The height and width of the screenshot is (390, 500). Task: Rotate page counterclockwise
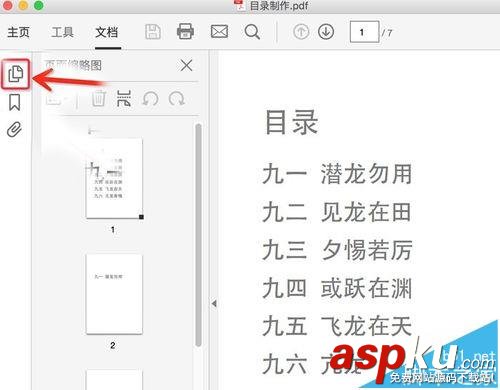pyautogui.click(x=150, y=99)
